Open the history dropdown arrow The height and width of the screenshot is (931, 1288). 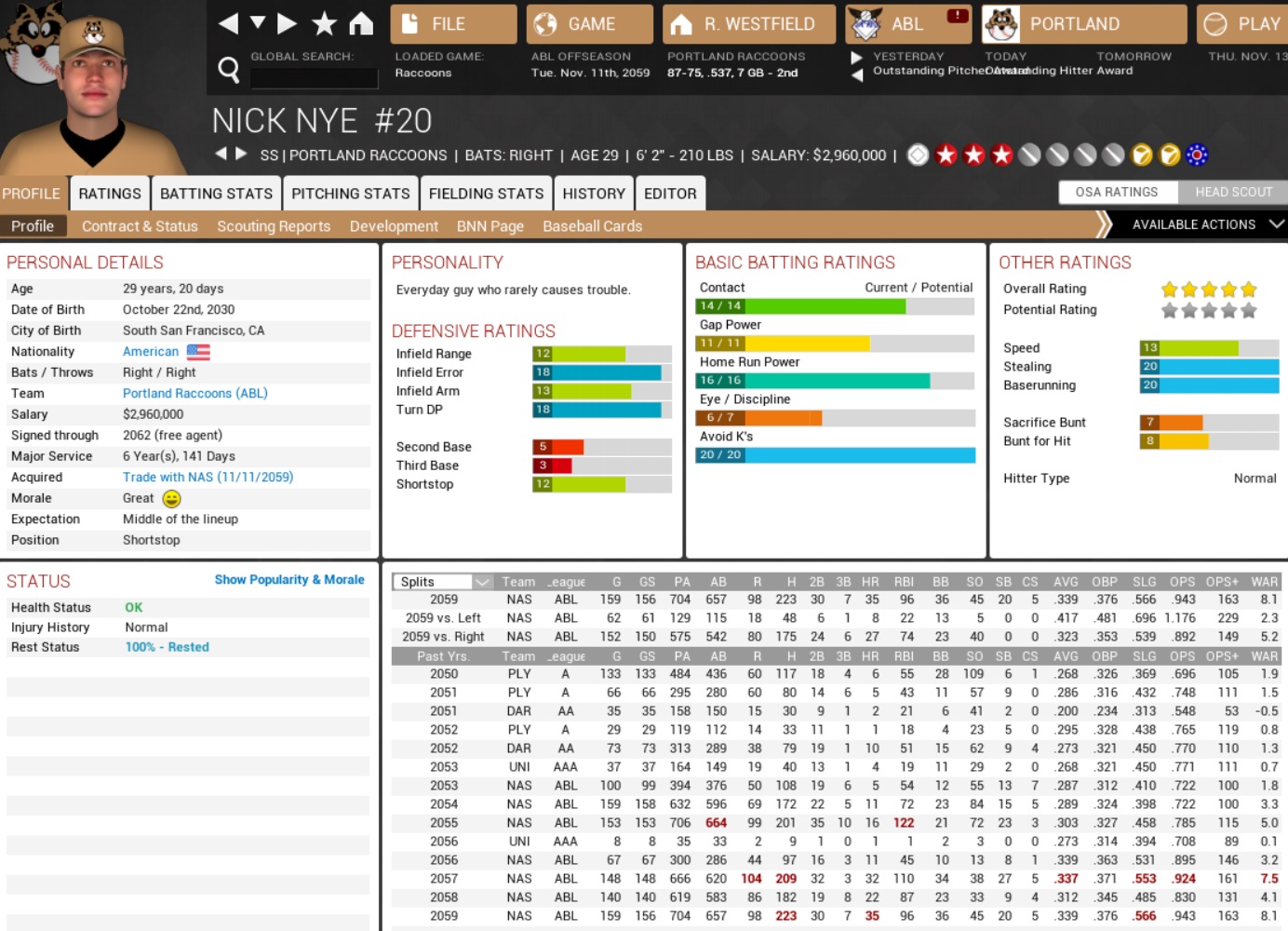258,23
